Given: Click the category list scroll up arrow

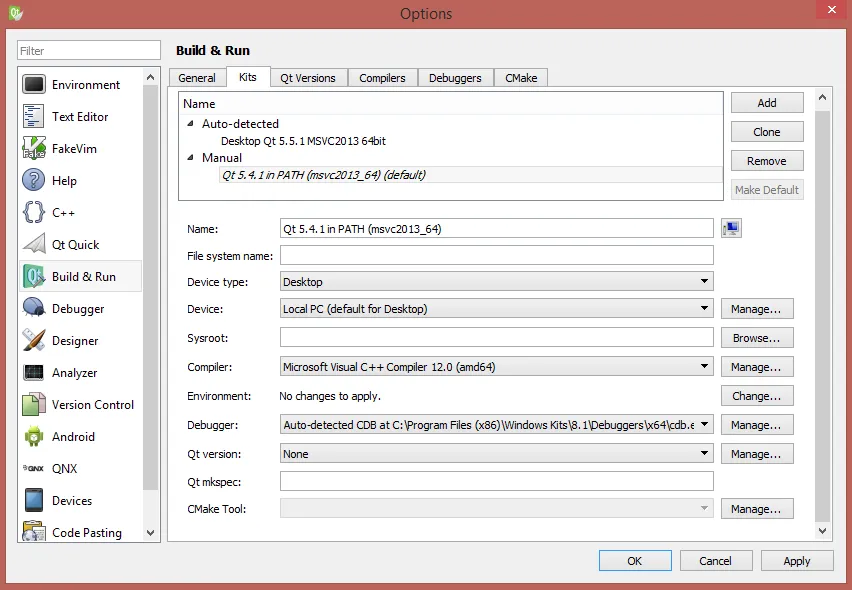Looking at the screenshot, I should pyautogui.click(x=151, y=77).
